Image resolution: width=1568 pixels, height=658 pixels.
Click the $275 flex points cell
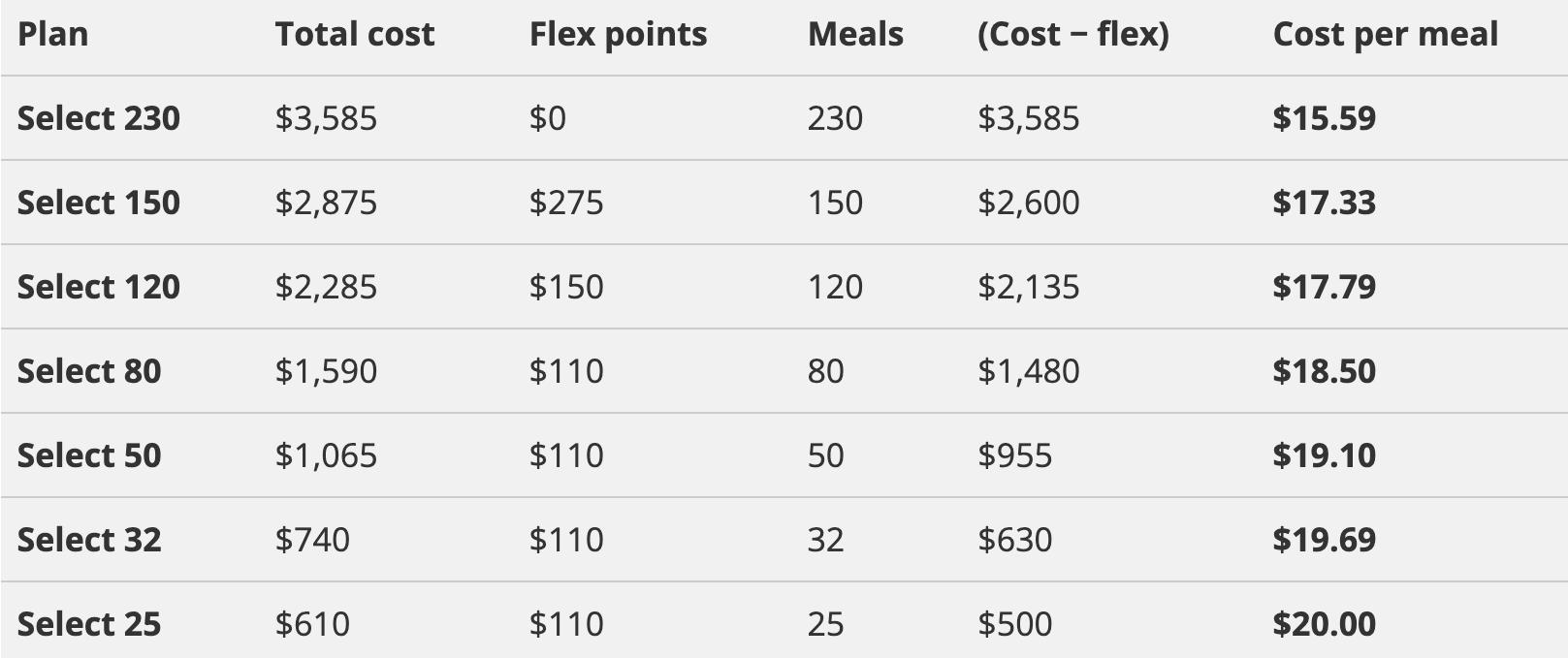coord(566,203)
